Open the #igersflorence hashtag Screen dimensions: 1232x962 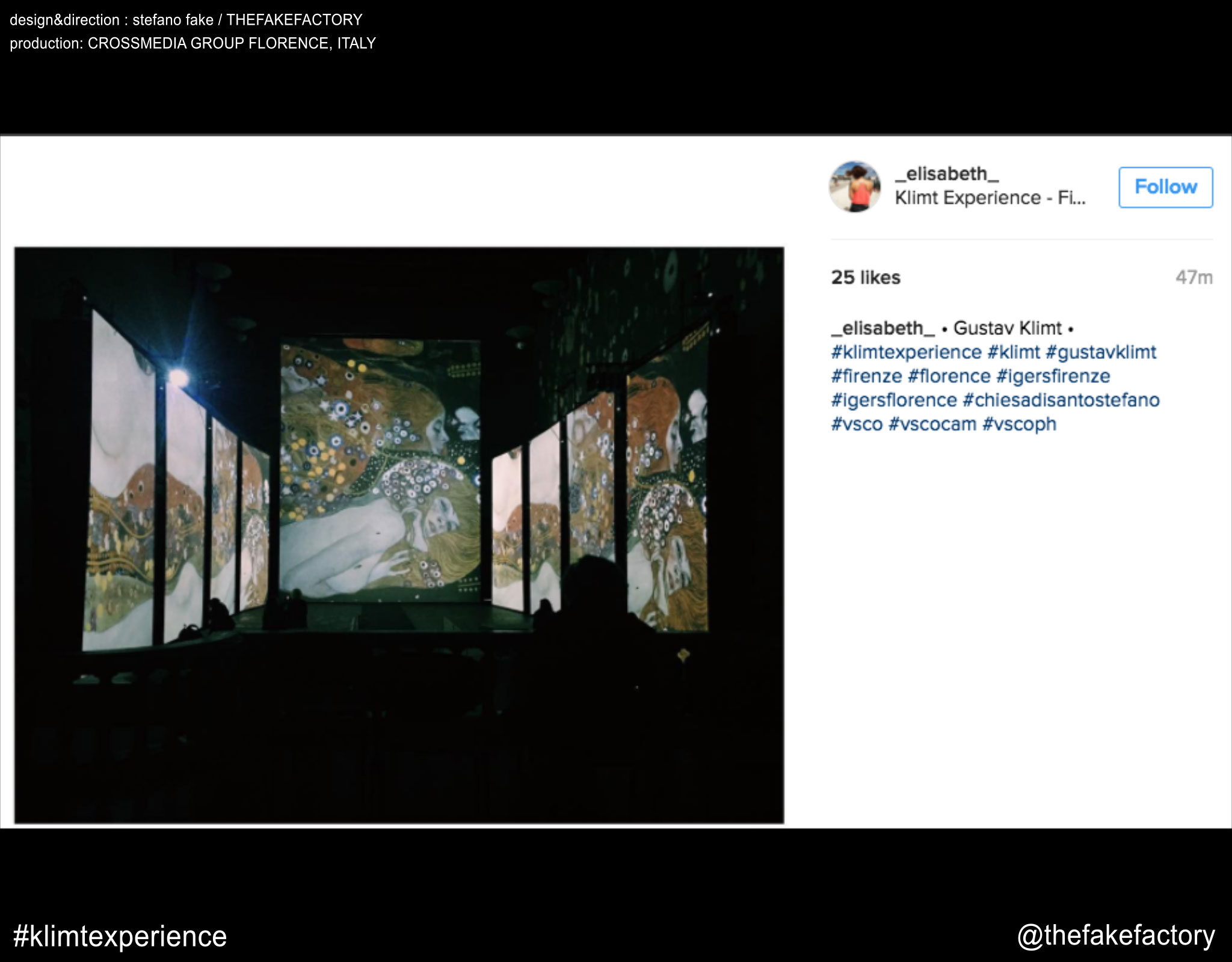point(894,400)
